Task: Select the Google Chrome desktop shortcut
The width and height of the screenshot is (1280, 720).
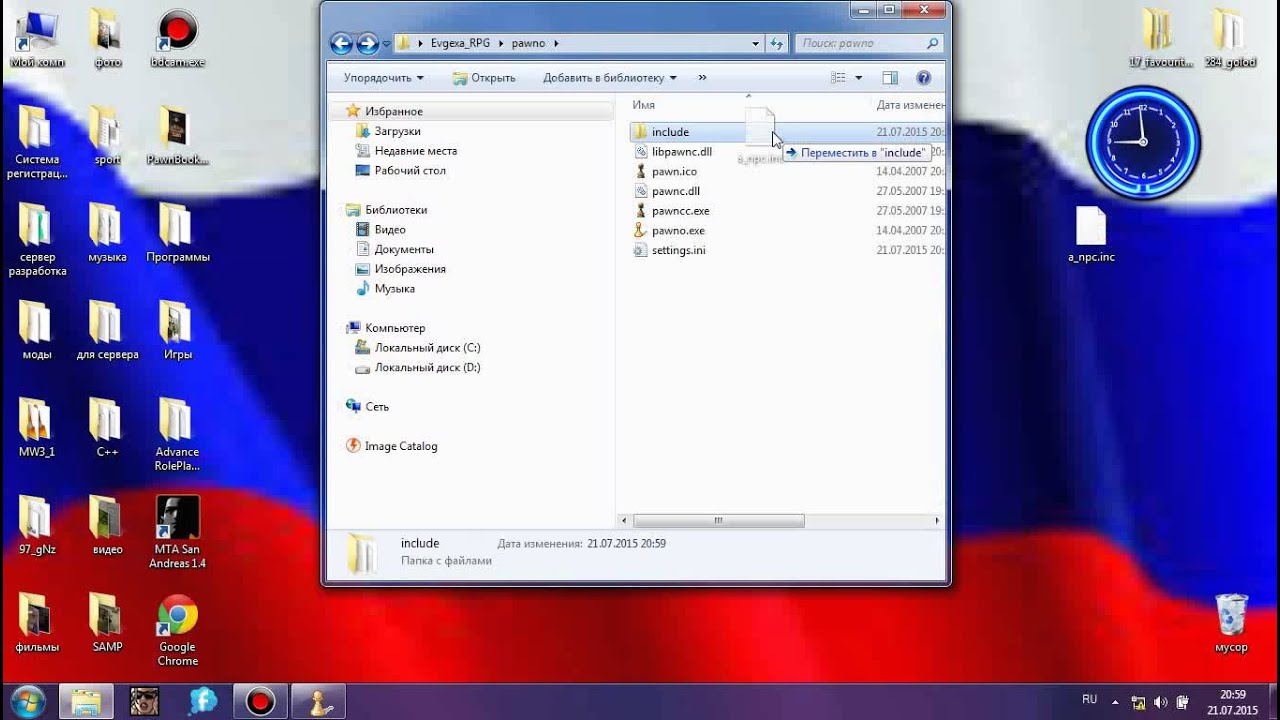Action: [177, 631]
